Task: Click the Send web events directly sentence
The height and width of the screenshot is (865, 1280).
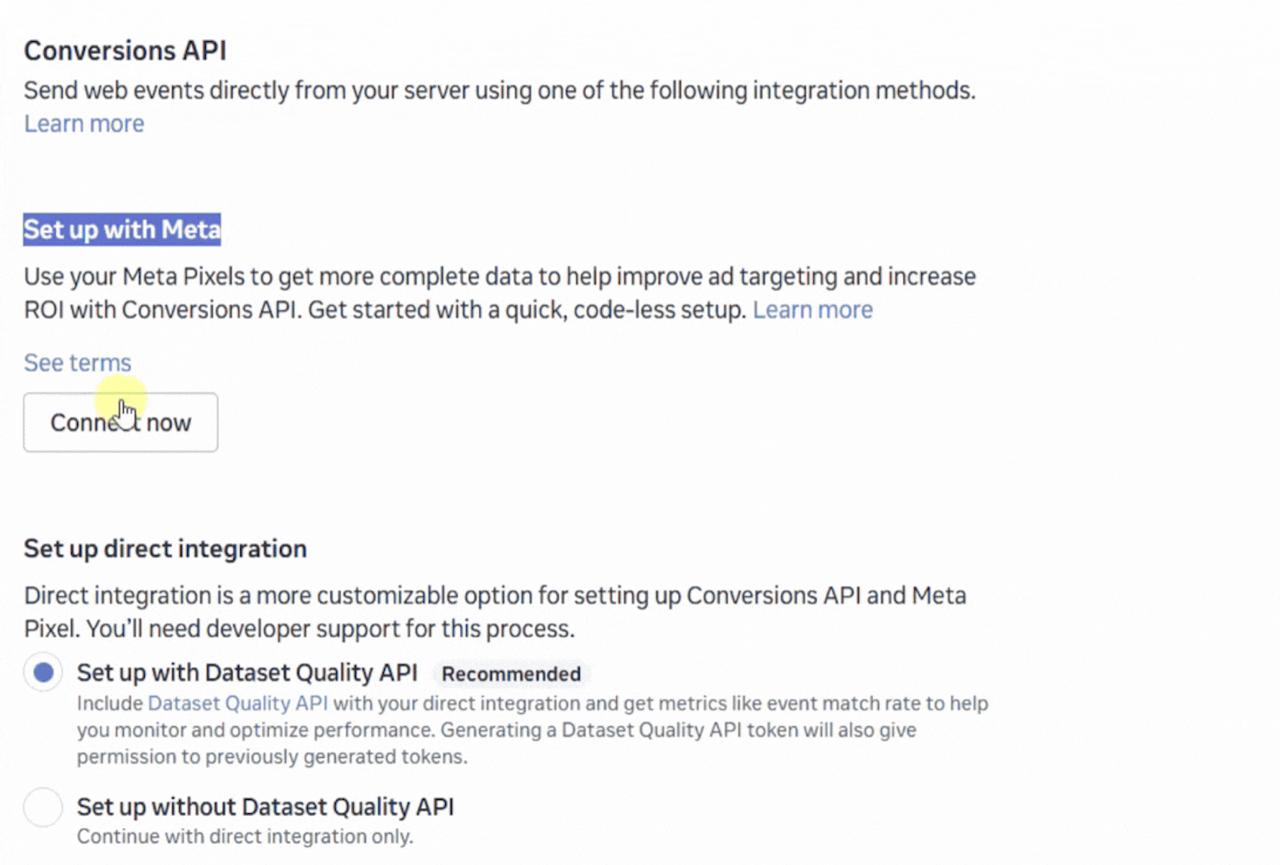Action: (x=499, y=91)
